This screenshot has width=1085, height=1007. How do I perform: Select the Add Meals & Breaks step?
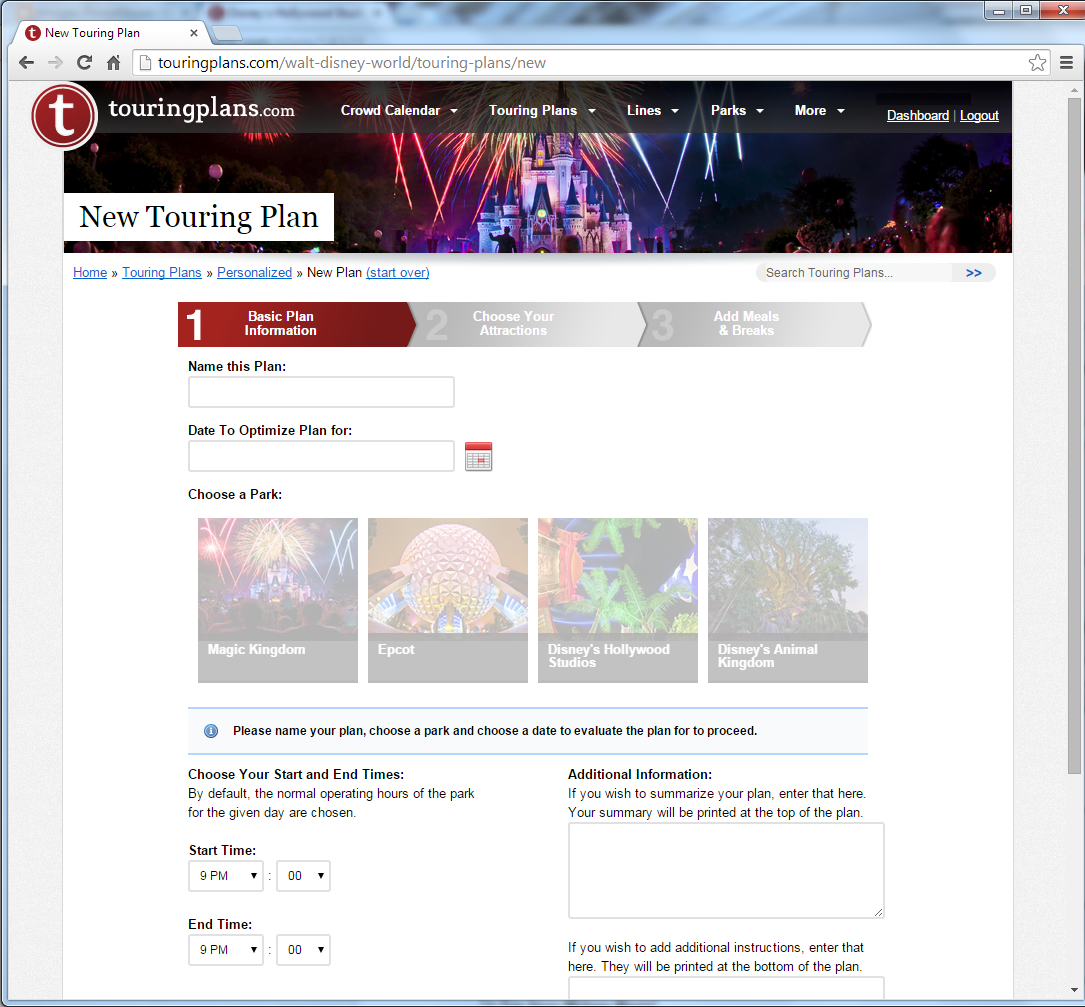click(747, 324)
